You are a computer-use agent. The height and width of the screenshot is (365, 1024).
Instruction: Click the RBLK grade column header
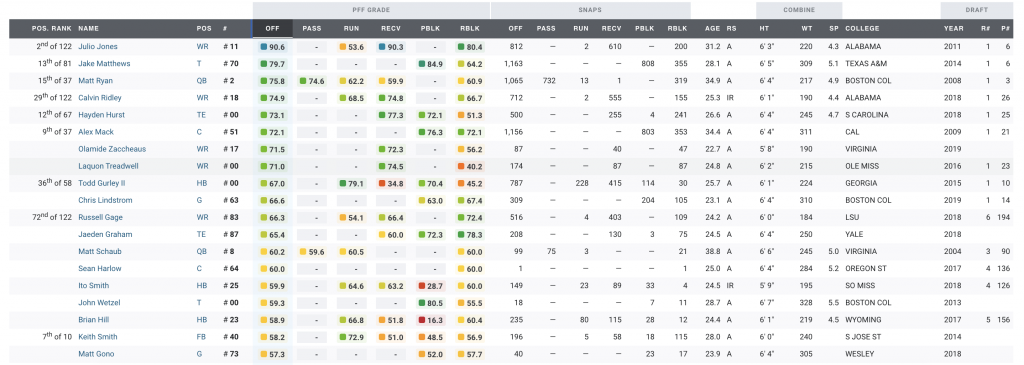pyautogui.click(x=470, y=29)
